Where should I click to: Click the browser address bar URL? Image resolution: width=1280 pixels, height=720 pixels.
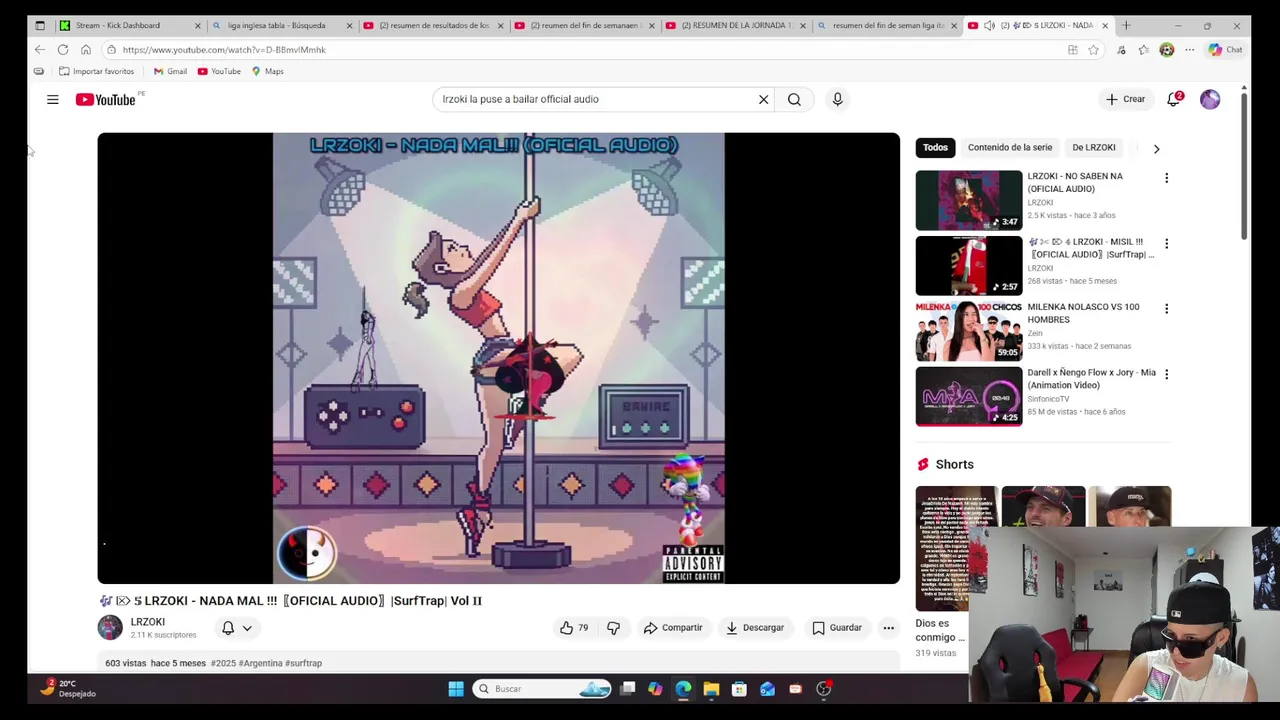(x=224, y=50)
